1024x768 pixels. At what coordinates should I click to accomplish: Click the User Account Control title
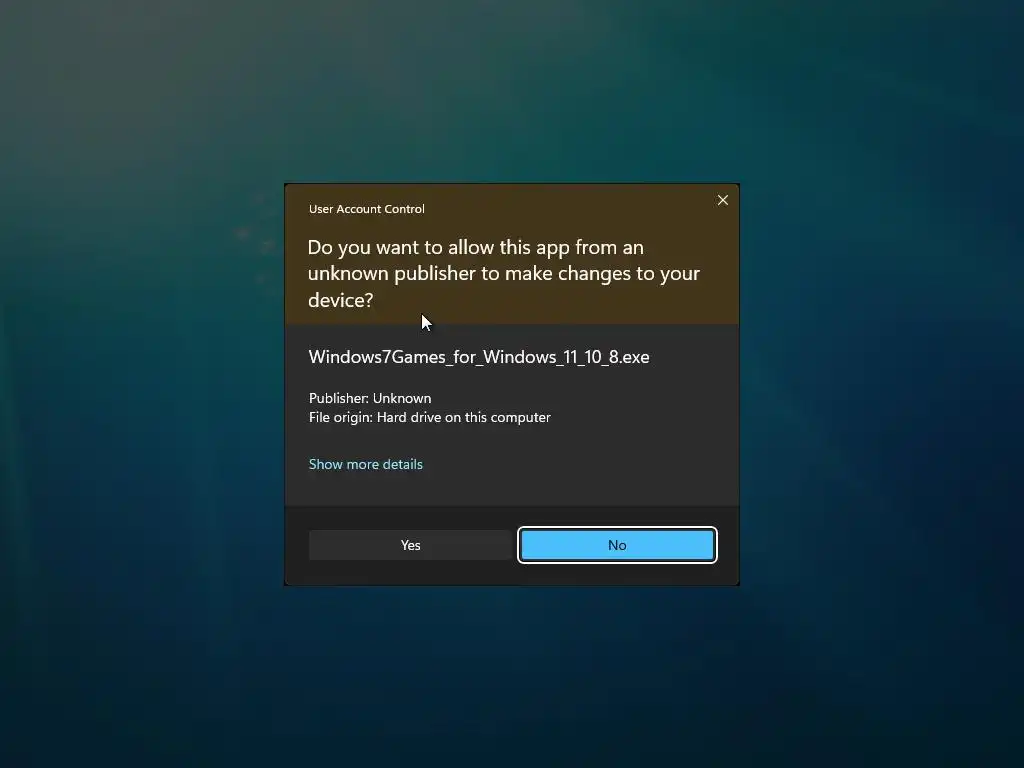tap(366, 209)
